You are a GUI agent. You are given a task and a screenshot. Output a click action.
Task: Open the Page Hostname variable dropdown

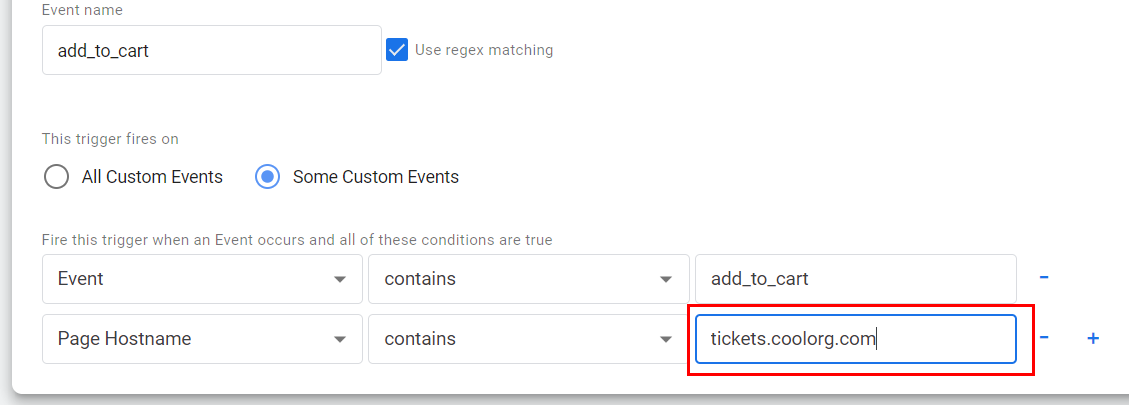pyautogui.click(x=202, y=339)
